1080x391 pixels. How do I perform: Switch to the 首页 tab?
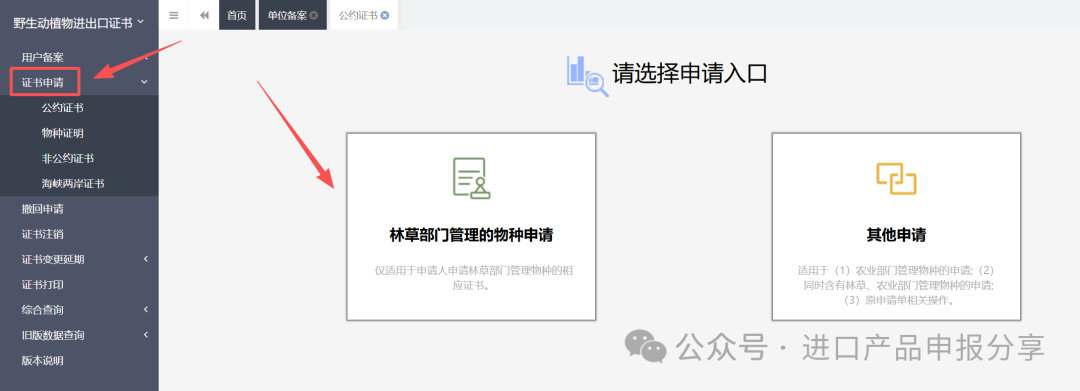click(237, 15)
